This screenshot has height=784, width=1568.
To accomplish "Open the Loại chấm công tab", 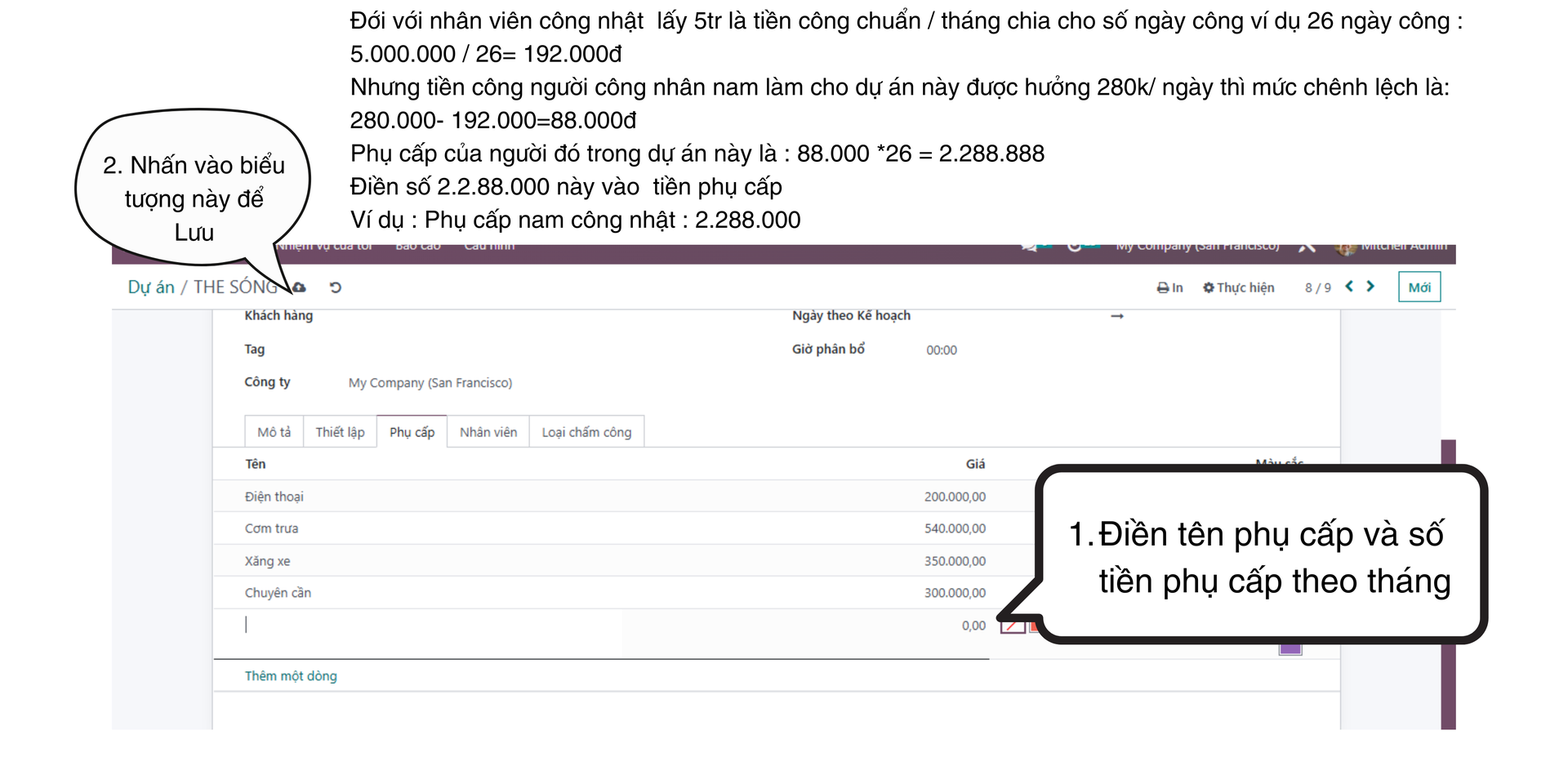I will click(586, 432).
